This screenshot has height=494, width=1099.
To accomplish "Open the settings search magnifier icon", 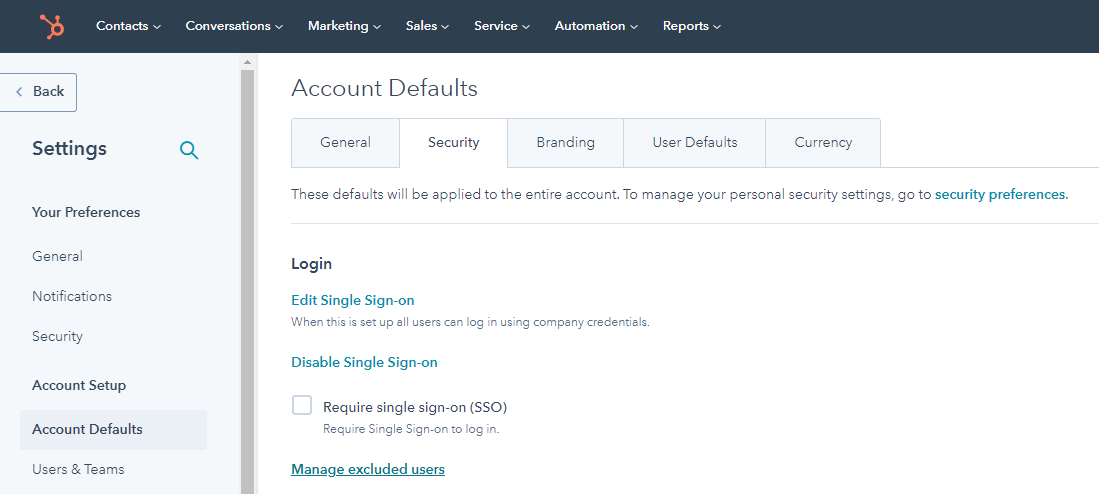I will point(189,150).
